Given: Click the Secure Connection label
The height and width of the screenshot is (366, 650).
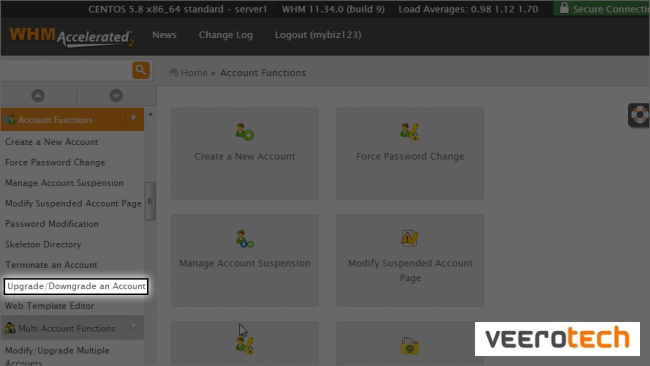Looking at the screenshot, I should [611, 9].
